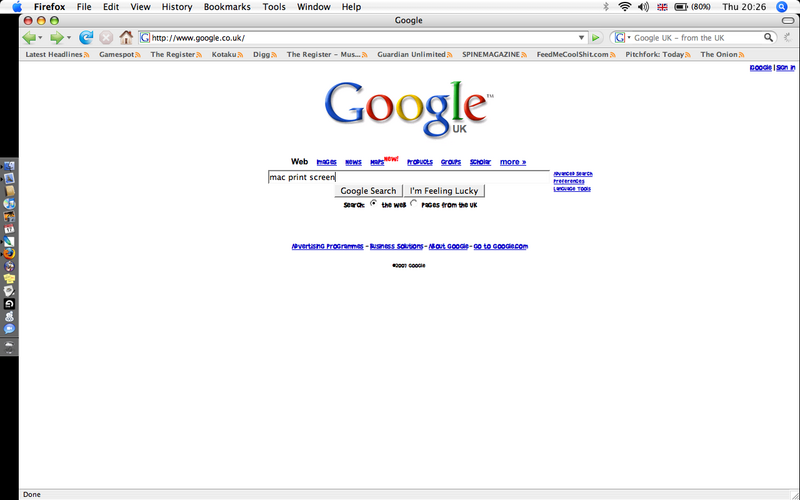
Task: Open the URL bar history dropdown
Action: point(581,38)
